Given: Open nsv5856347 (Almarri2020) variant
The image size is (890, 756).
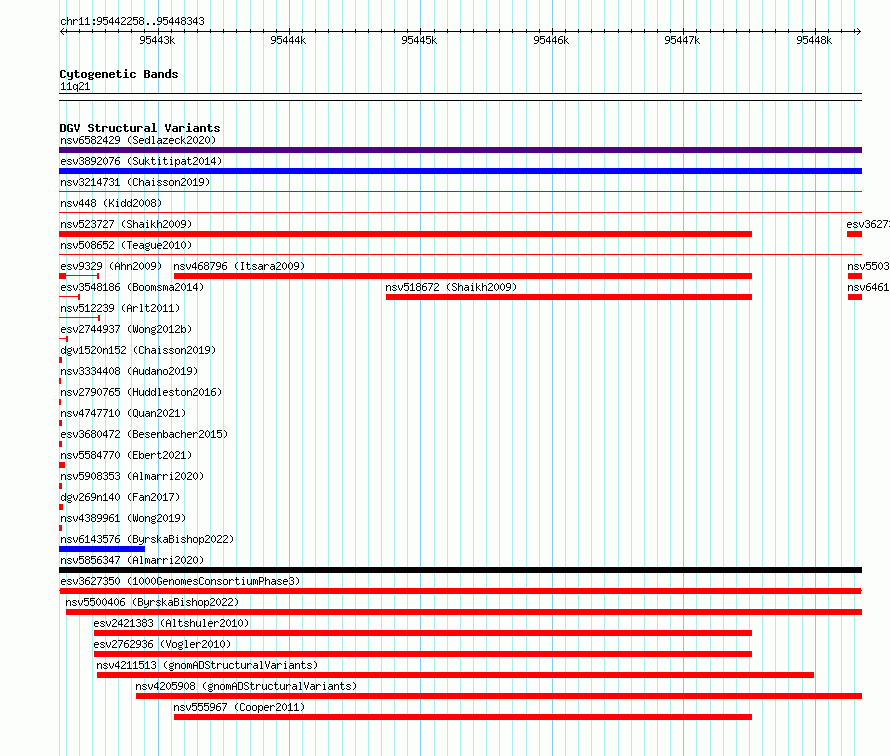Looking at the screenshot, I should click(132, 560).
